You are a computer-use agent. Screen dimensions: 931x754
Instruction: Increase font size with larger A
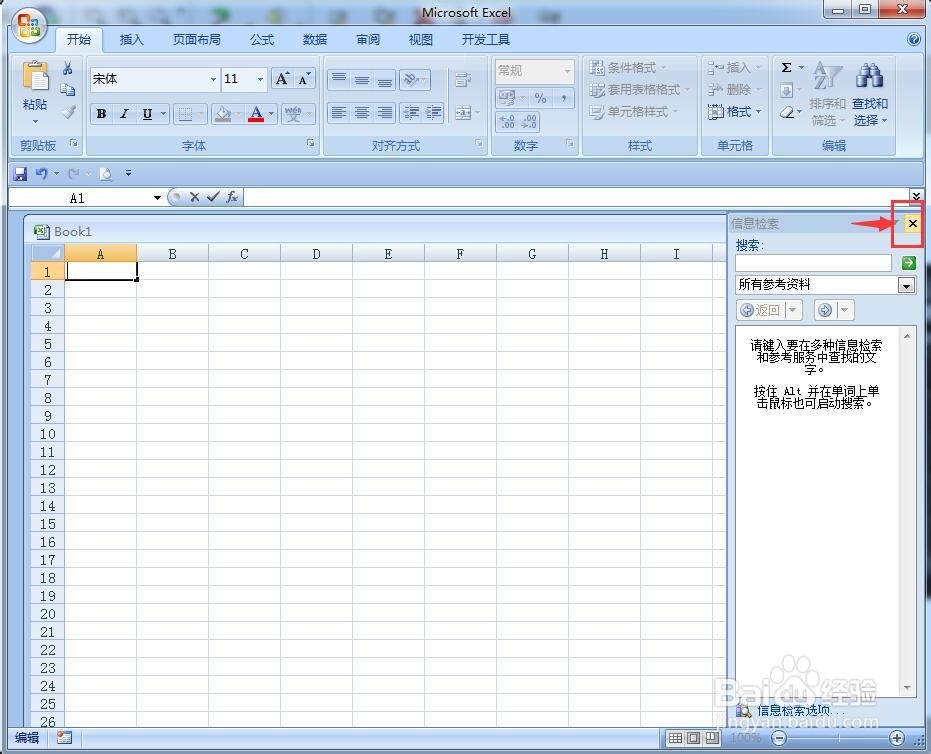tap(282, 79)
